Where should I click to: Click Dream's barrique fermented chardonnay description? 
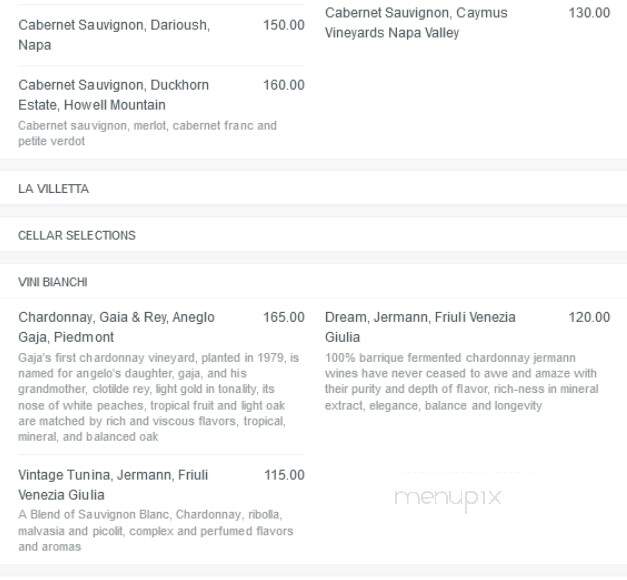[461, 381]
